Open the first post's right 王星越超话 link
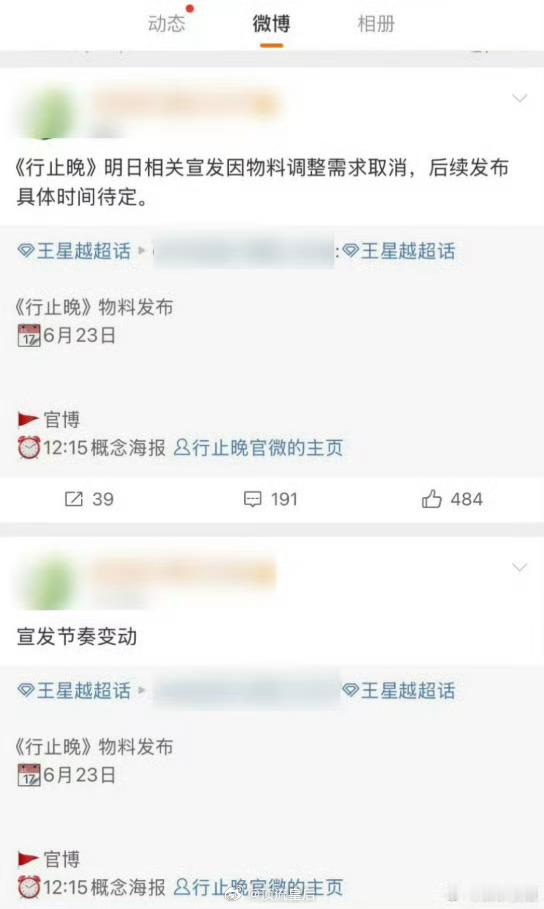544x909 pixels. click(x=398, y=251)
